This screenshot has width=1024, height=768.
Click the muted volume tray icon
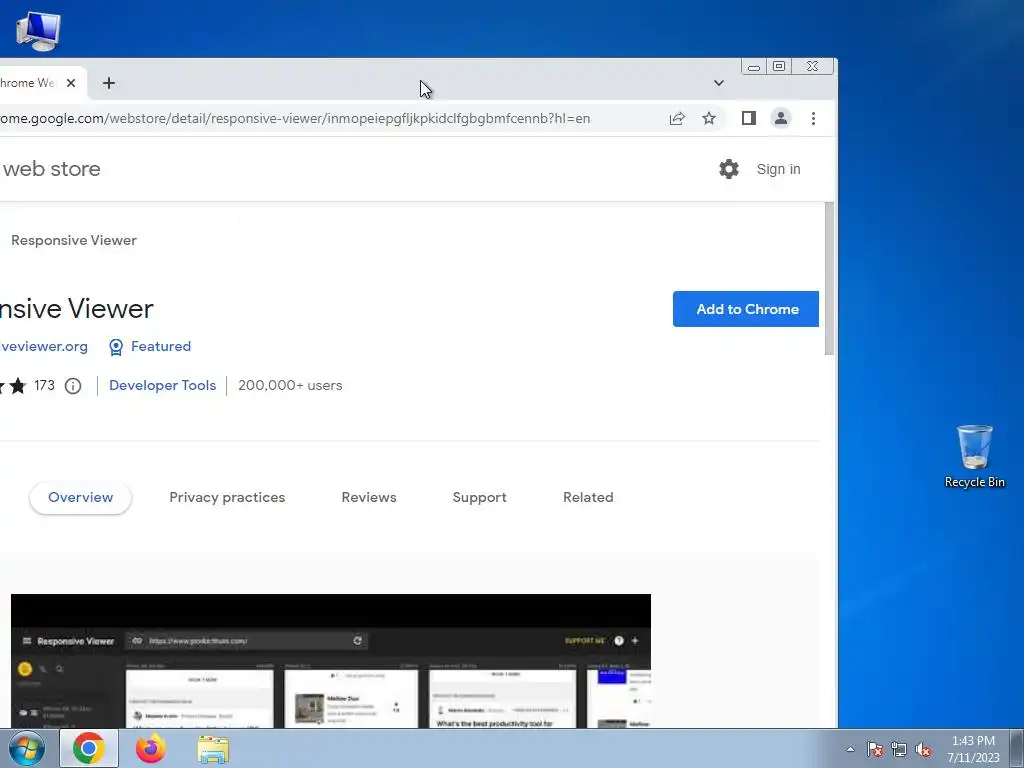[x=923, y=749]
